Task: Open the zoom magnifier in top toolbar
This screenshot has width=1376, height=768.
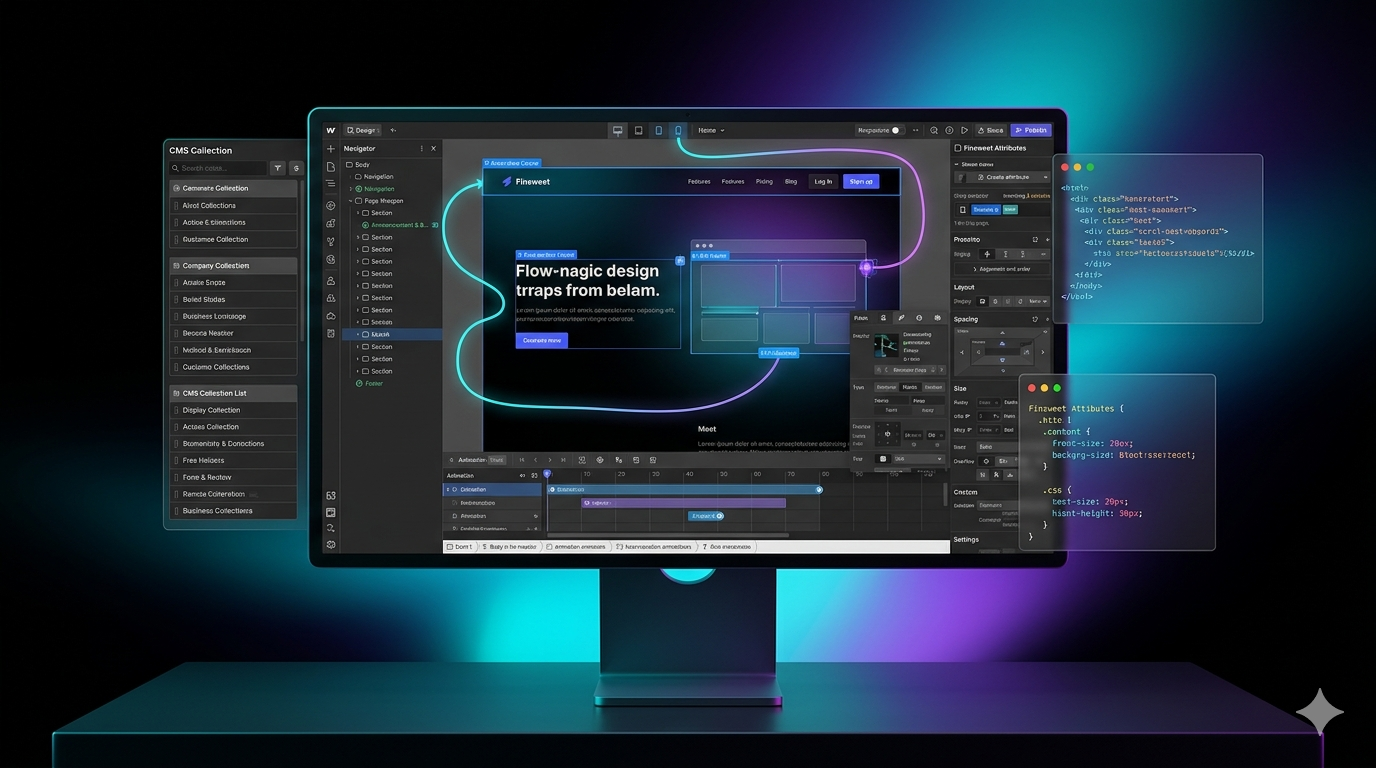Action: click(x=934, y=130)
